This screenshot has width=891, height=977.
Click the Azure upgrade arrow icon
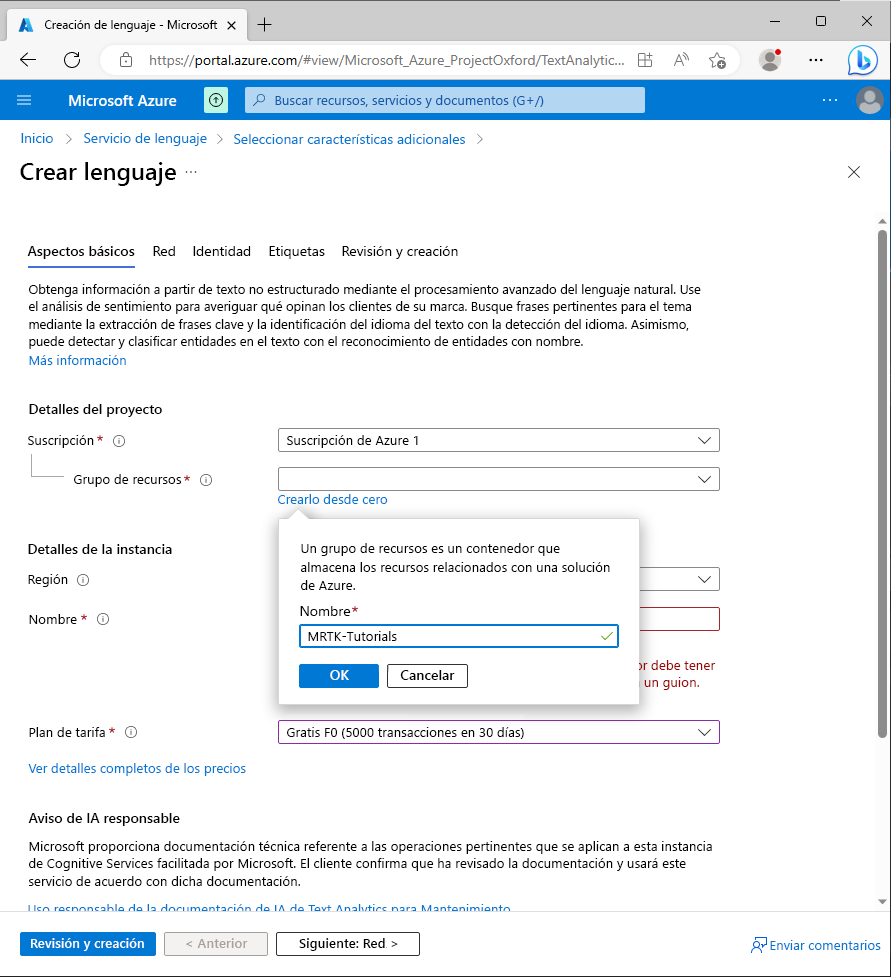pyautogui.click(x=216, y=100)
